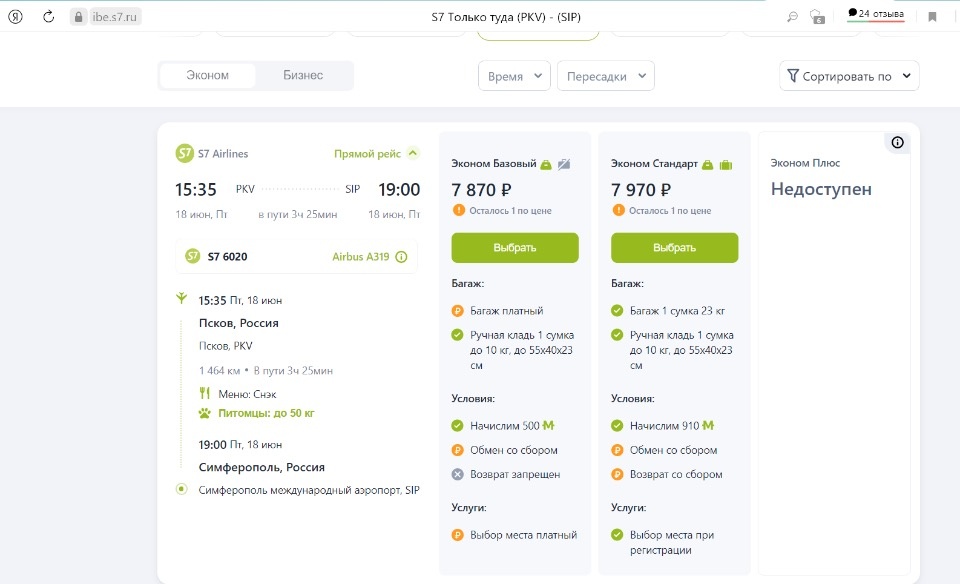Click the no-baggage icon beside Эконом Базовый
This screenshot has height=584, width=960.
tap(564, 164)
